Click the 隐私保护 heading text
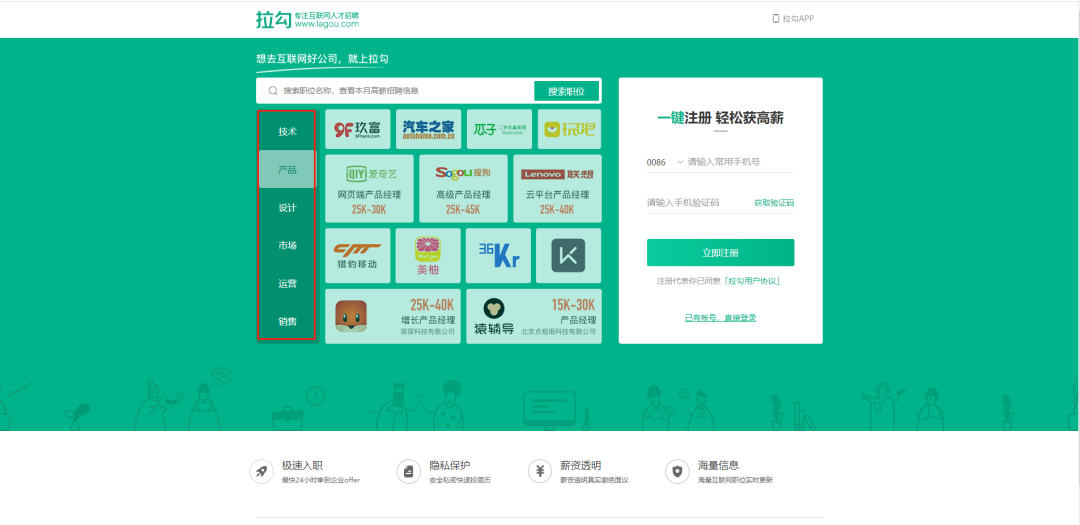 [x=449, y=466]
